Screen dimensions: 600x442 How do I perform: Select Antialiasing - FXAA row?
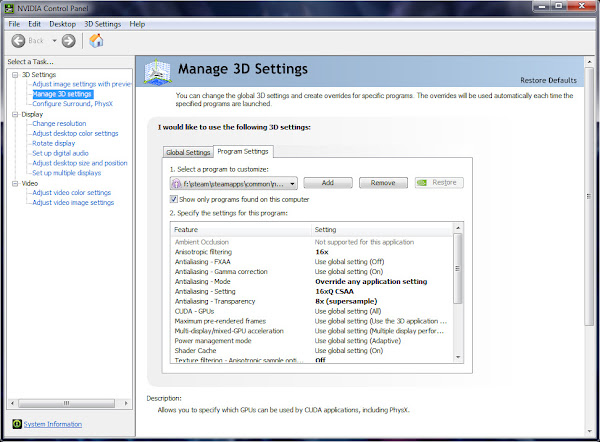[x=312, y=262]
